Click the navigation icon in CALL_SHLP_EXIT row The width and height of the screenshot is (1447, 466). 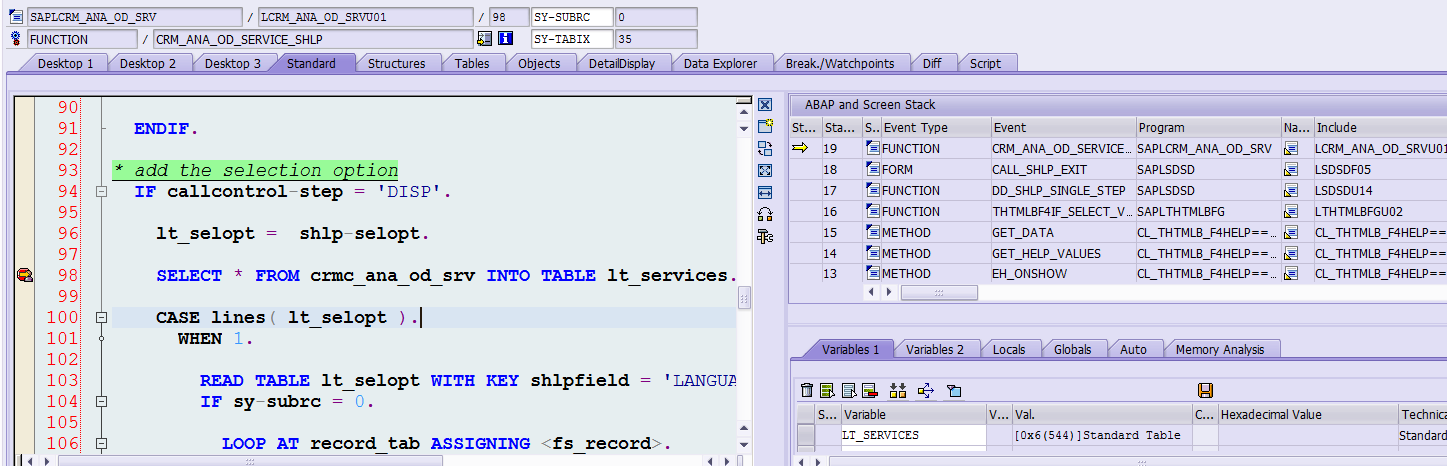point(1291,170)
